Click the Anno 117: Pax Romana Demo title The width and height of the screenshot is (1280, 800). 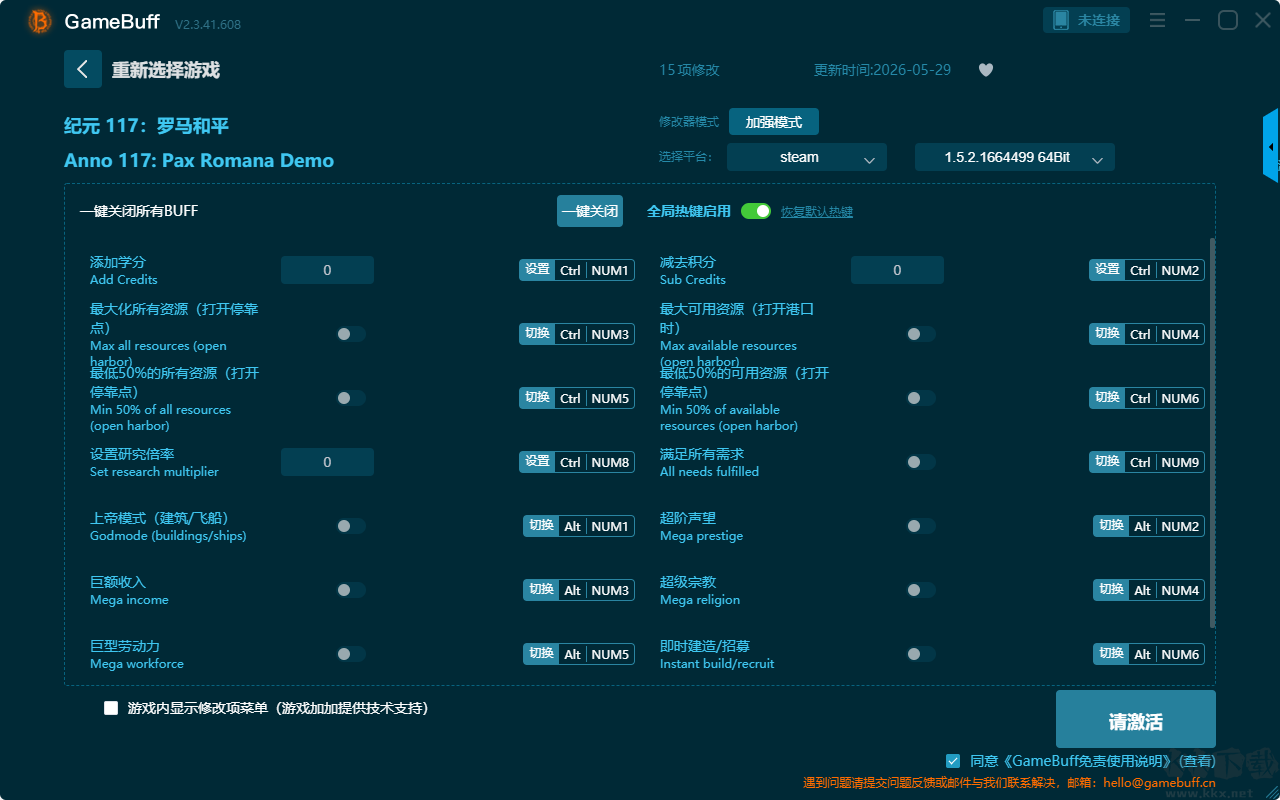point(199,161)
